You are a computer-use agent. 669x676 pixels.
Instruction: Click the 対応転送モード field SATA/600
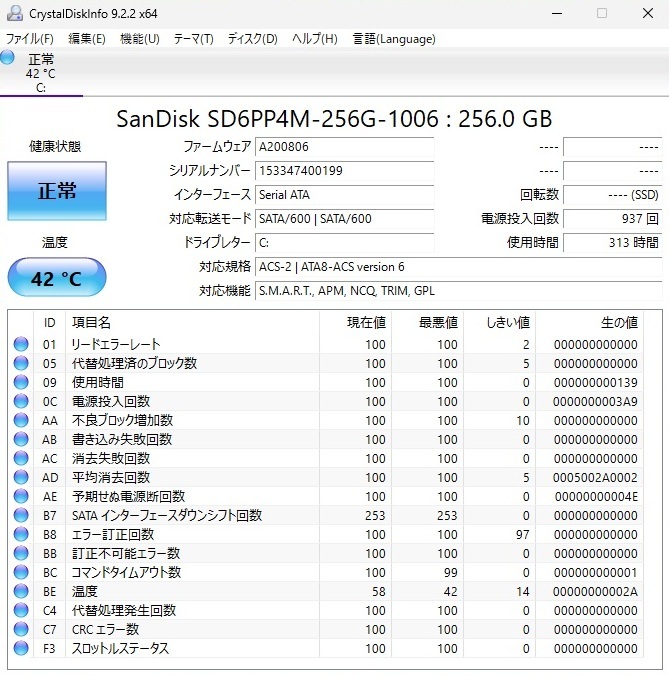(x=344, y=219)
